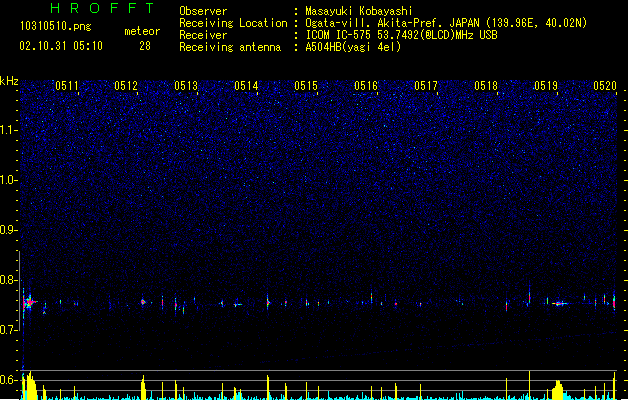The width and height of the screenshot is (629, 400).
Task: Click the kHz axis unit label
Action: (x=9, y=81)
